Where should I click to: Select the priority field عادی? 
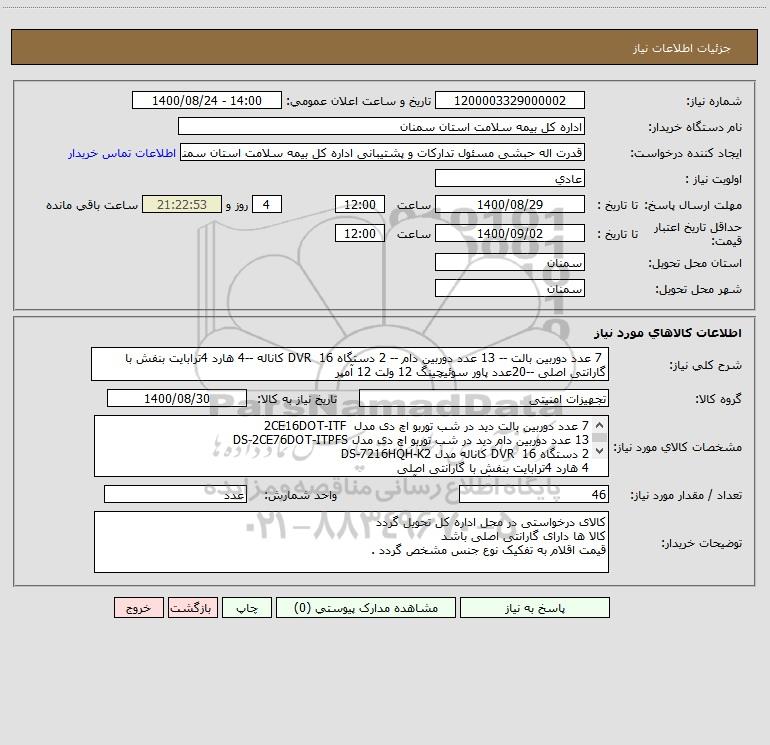tap(510, 179)
